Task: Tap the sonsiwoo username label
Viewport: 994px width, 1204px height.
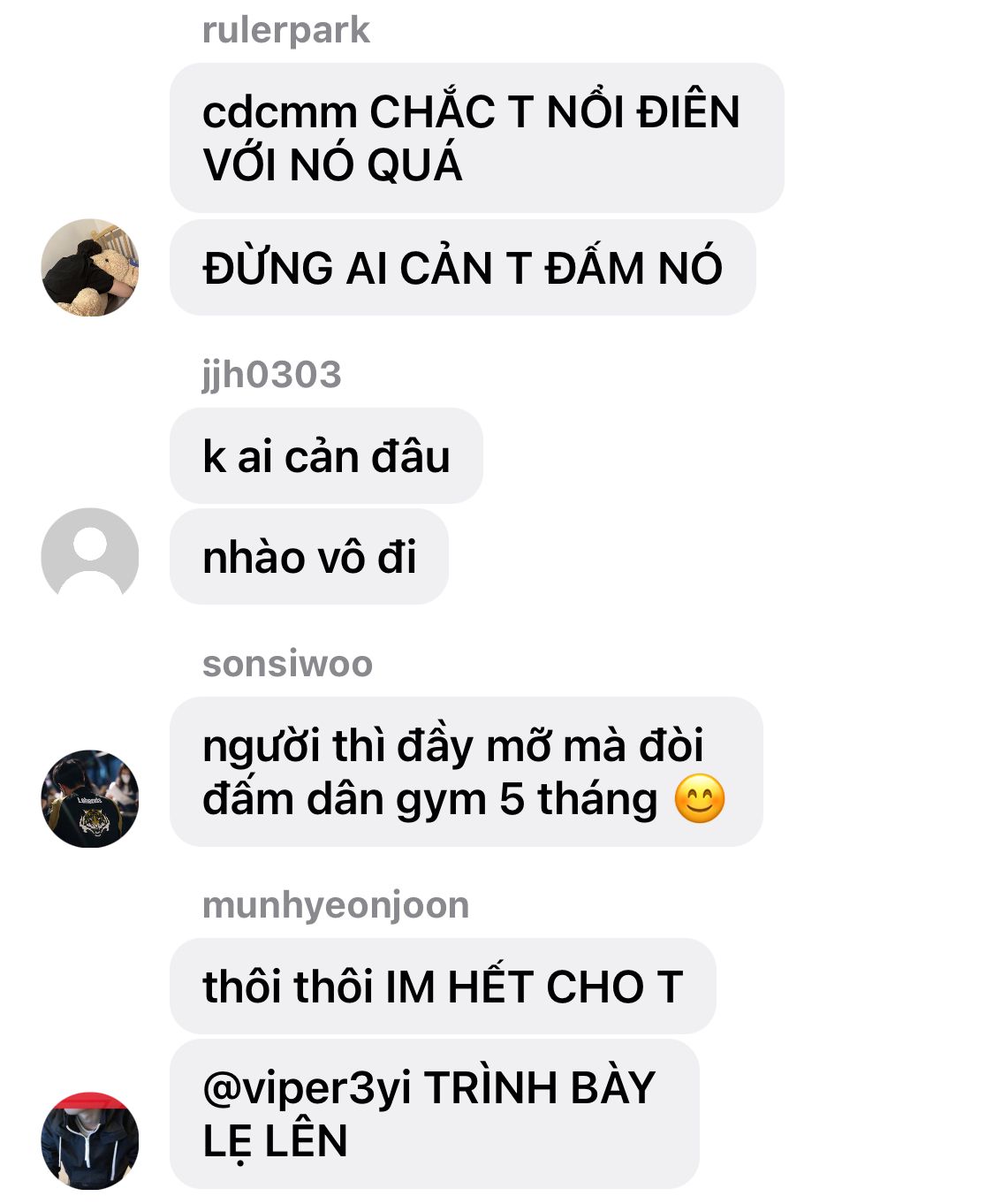Action: (x=288, y=664)
